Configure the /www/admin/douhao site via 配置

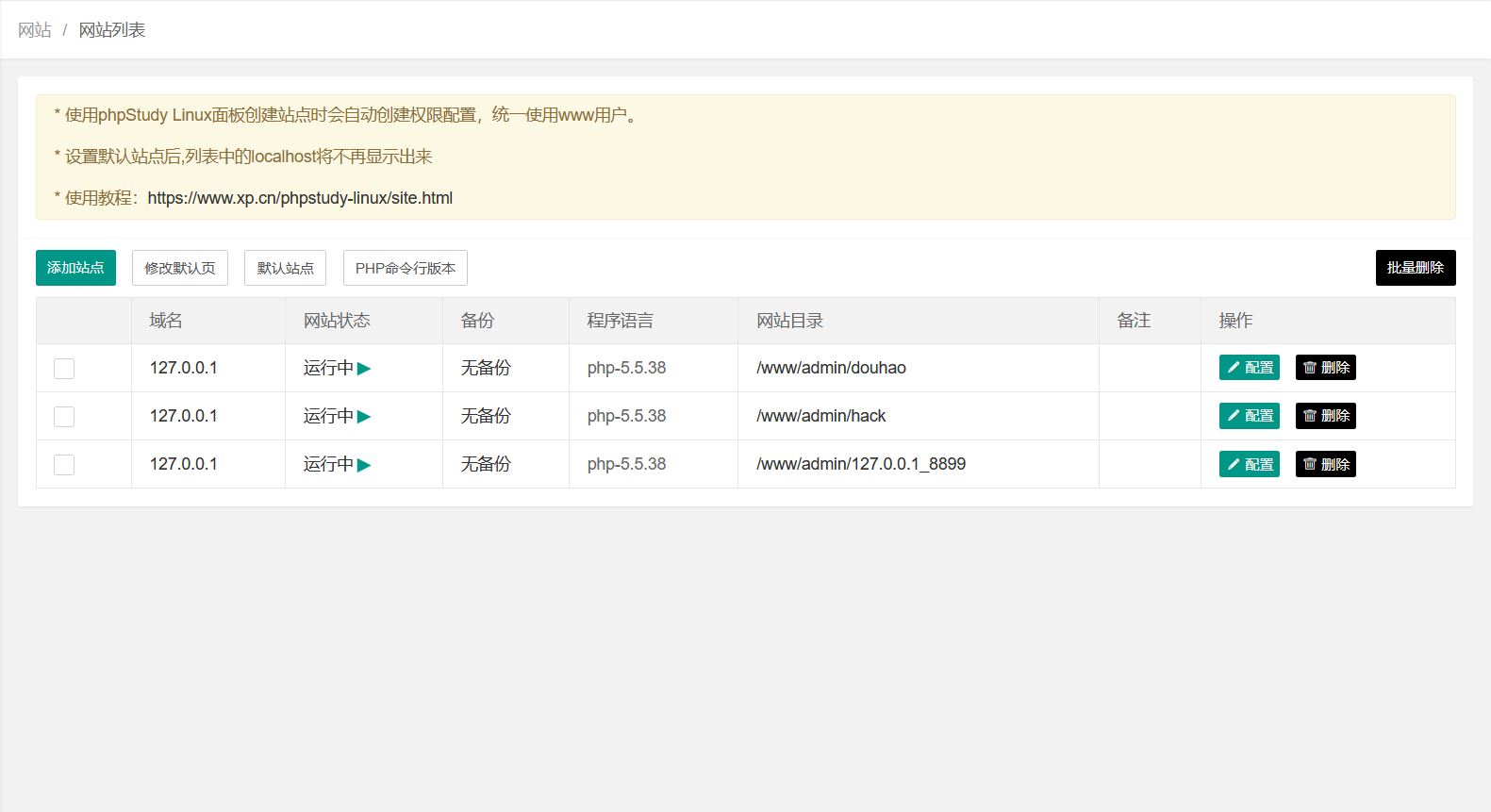coord(1250,368)
